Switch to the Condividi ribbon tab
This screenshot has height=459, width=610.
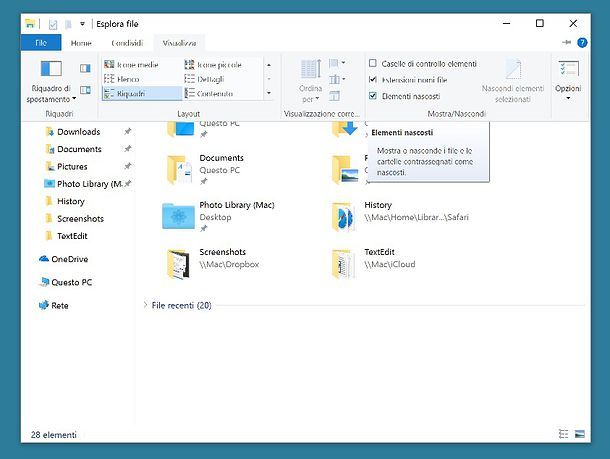[x=127, y=43]
